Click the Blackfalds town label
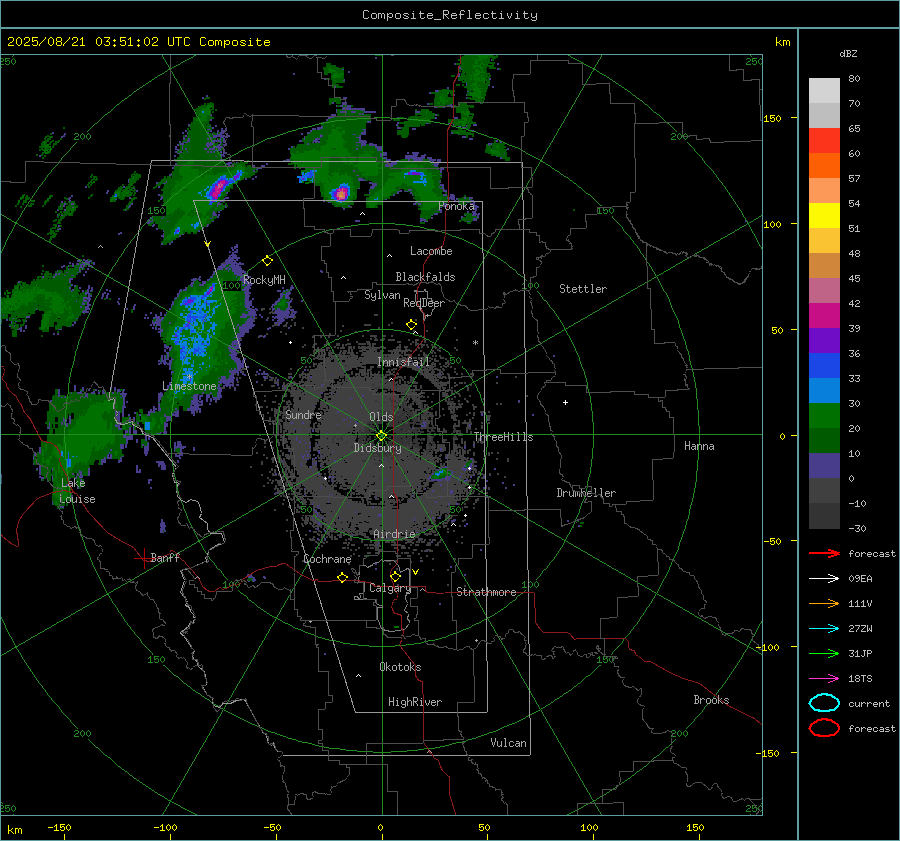Screen dimensions: 900x841 tap(425, 277)
